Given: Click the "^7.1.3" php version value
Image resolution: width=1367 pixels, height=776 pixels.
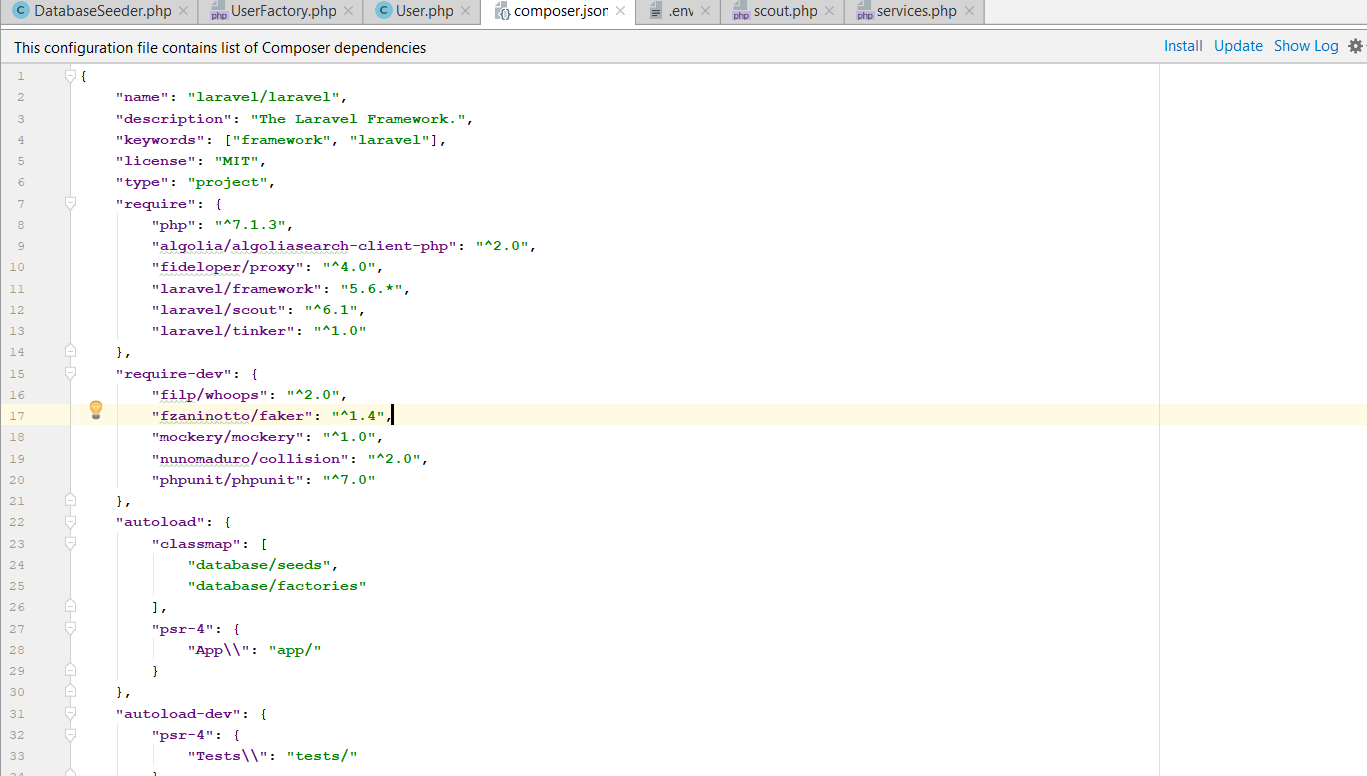Looking at the screenshot, I should coord(250,225).
